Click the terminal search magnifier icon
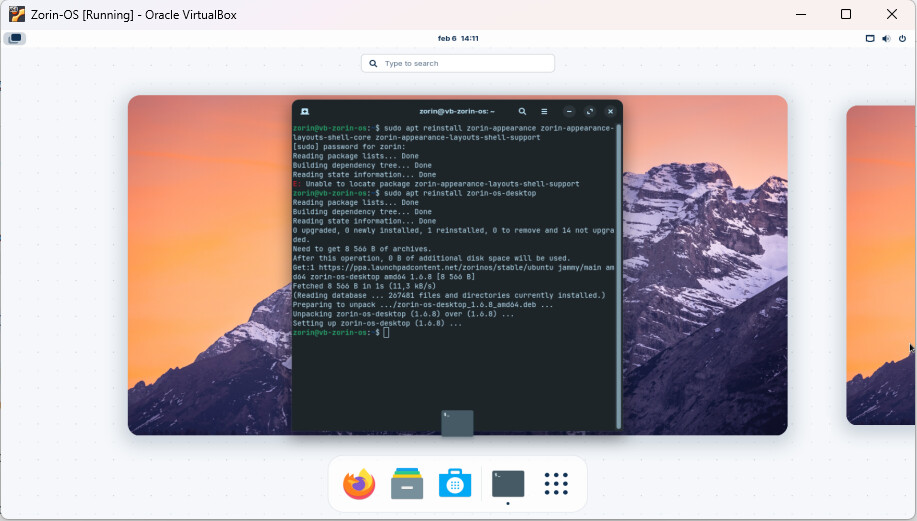Image resolution: width=917 pixels, height=521 pixels. pos(522,111)
